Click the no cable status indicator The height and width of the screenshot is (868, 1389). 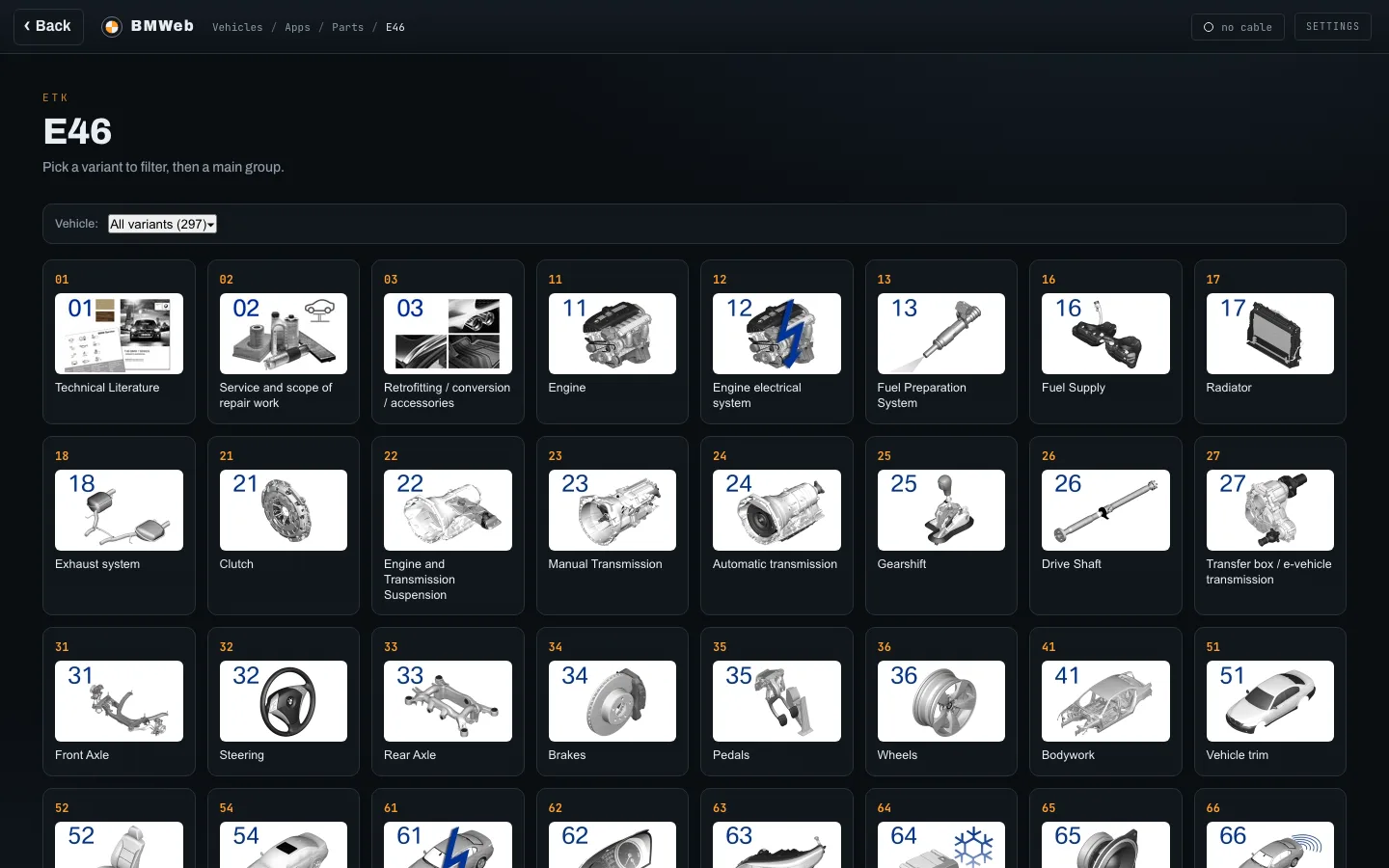coord(1238,27)
